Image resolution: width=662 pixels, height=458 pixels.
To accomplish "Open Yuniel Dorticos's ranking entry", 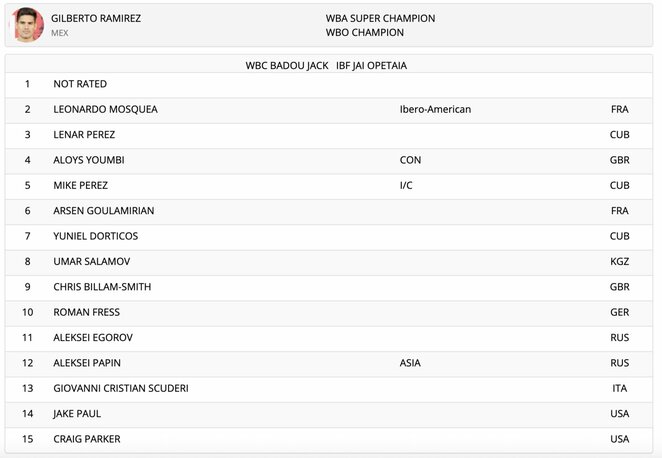I will tap(328, 236).
